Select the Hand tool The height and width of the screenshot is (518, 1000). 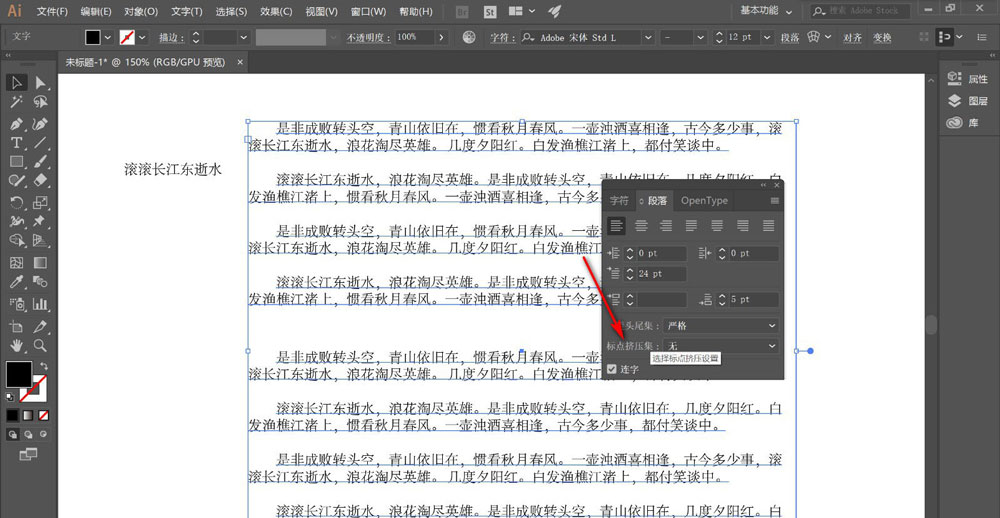click(17, 345)
